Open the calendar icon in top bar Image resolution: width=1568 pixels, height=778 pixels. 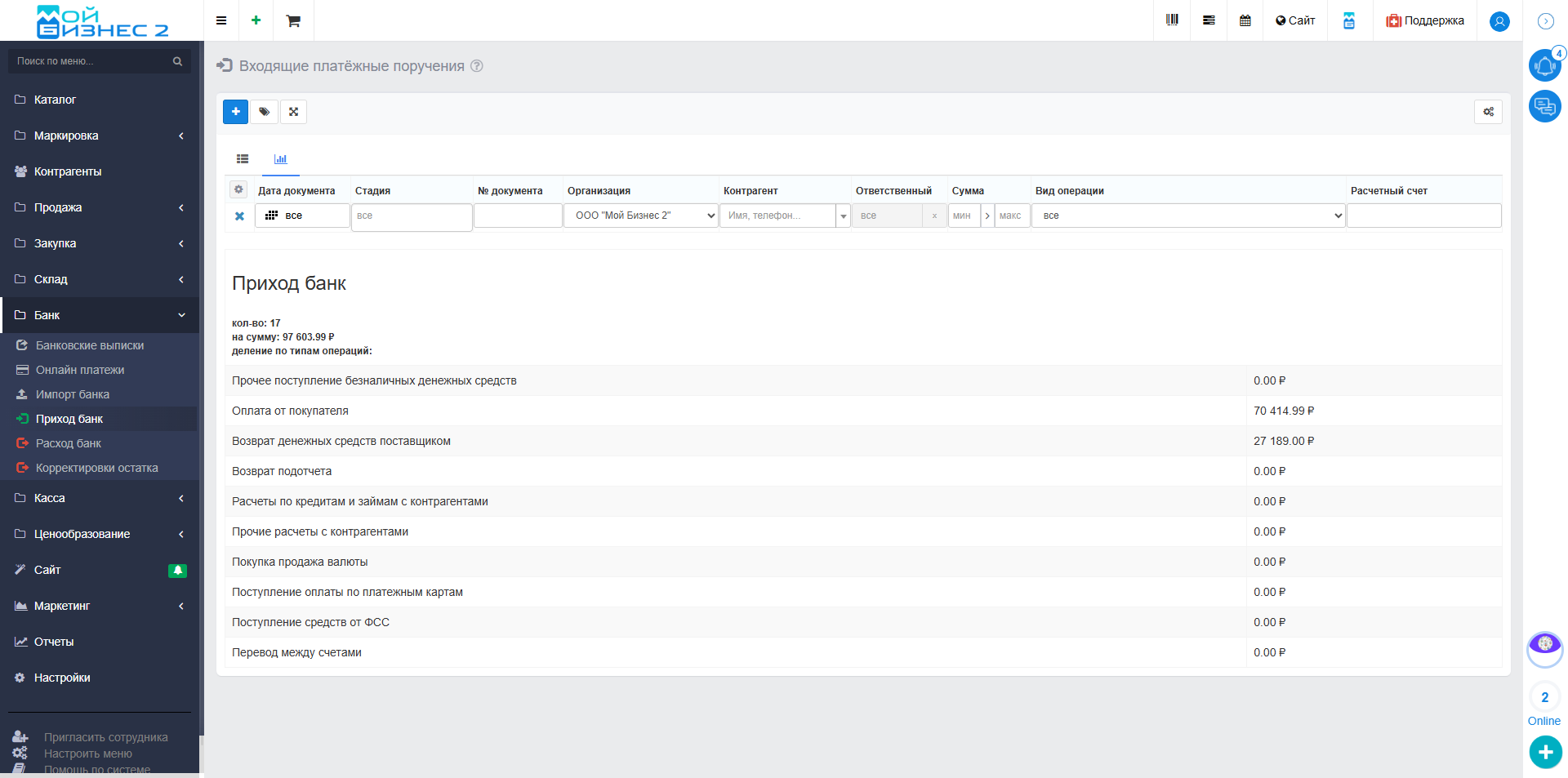pos(1245,20)
